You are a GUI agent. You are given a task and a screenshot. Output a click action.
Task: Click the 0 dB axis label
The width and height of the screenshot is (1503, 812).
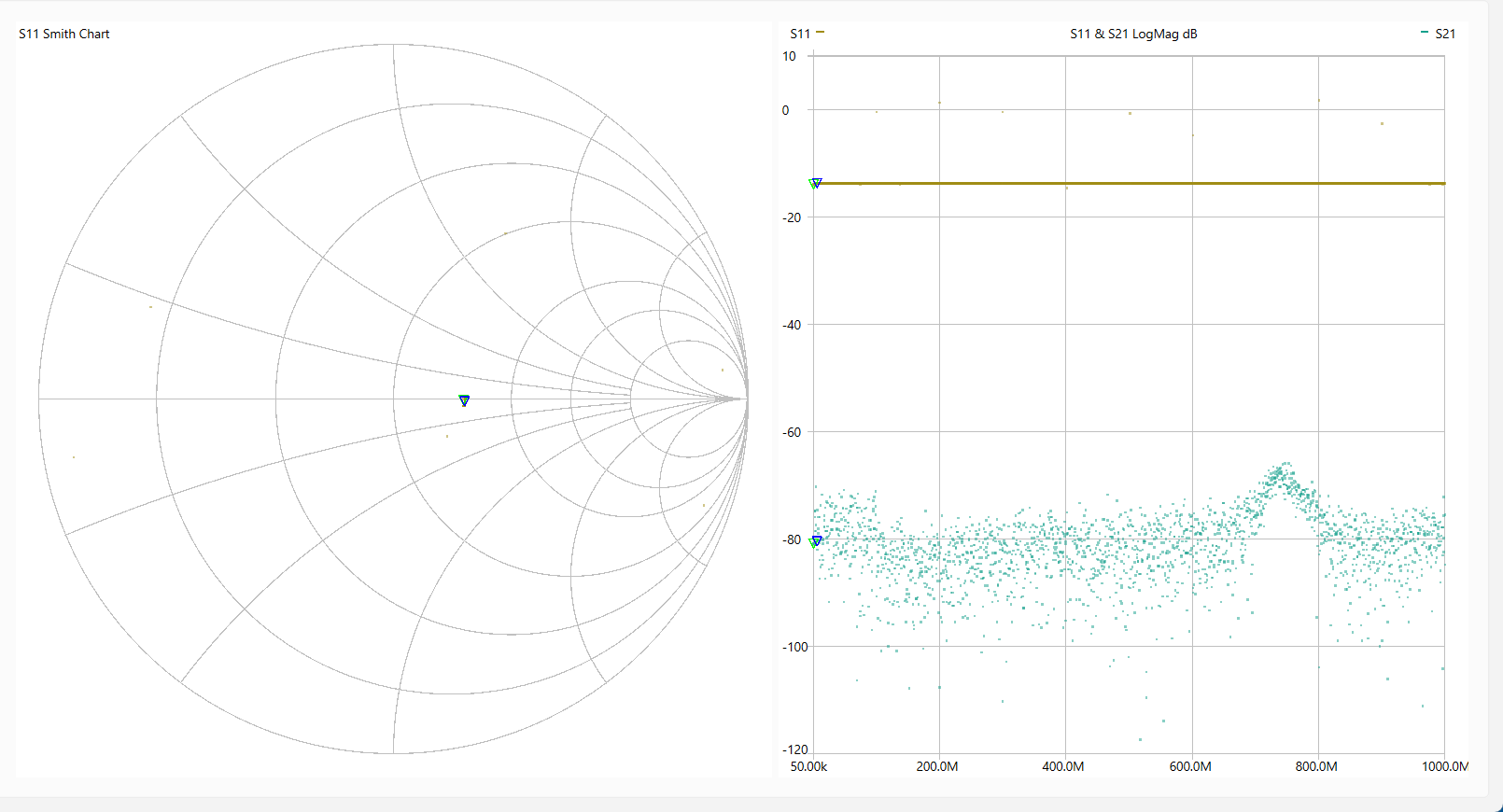785,110
